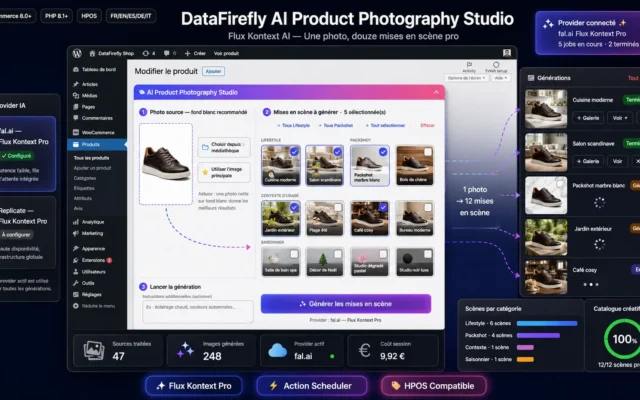Click Choisir depuis médiathèque button
The width and height of the screenshot is (640, 400).
pyautogui.click(x=224, y=147)
